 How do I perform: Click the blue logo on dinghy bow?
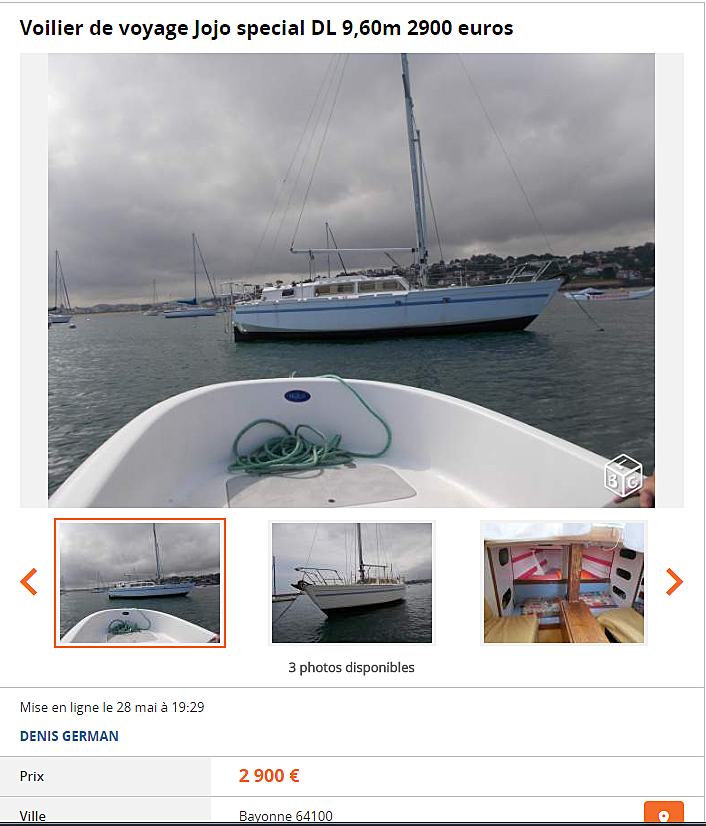click(x=297, y=396)
